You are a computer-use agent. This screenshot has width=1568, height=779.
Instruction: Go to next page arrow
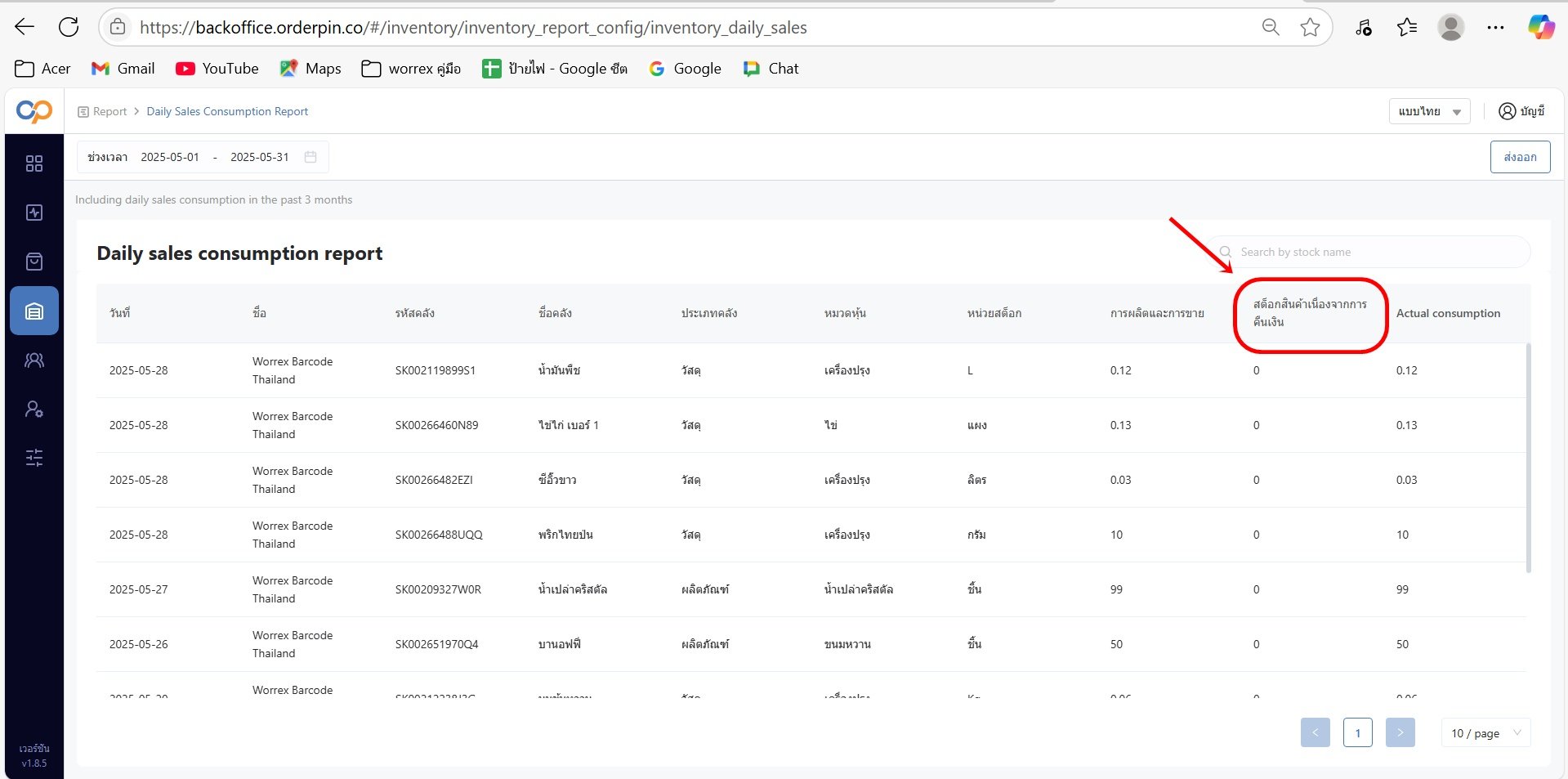tap(1400, 732)
